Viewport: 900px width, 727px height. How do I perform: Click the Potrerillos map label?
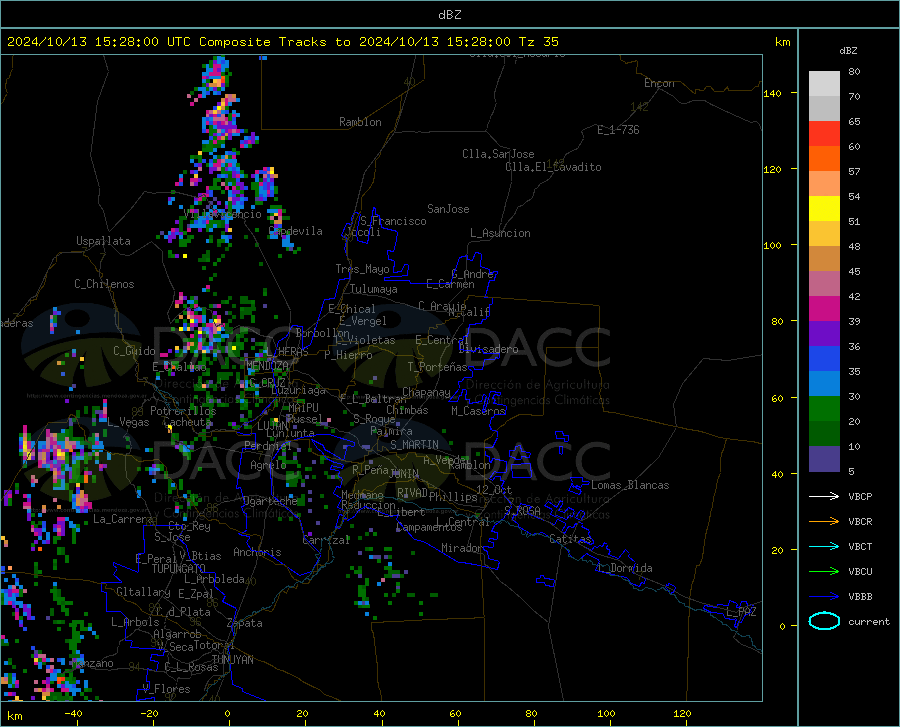(183, 411)
